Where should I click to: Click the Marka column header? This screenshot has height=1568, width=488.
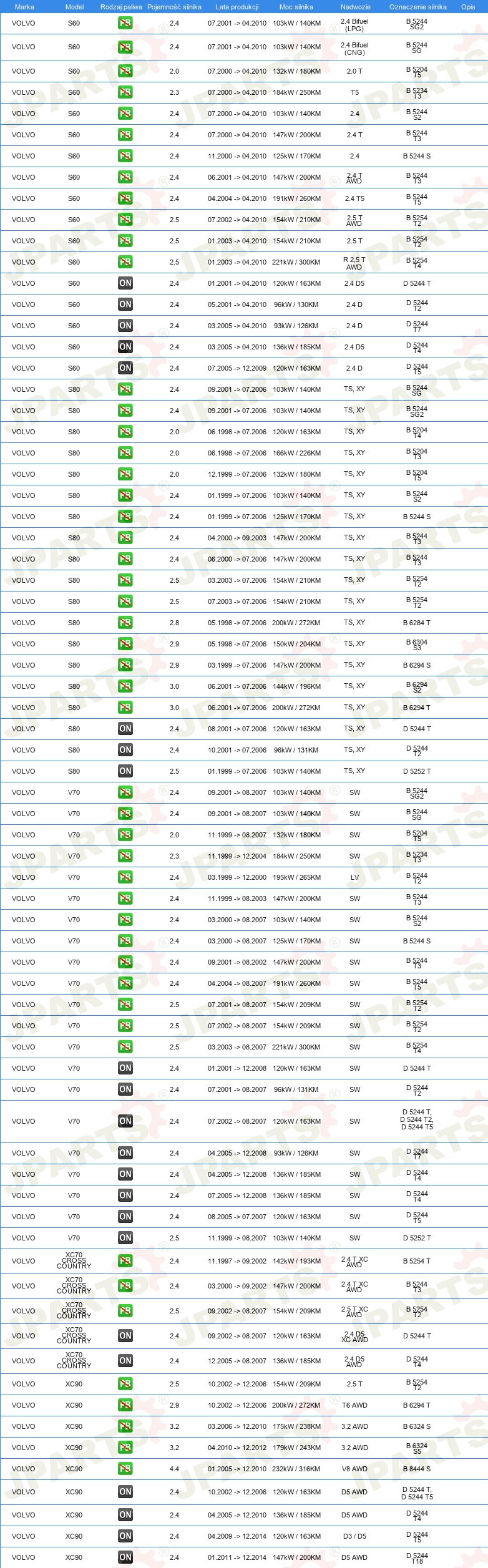(x=24, y=7)
